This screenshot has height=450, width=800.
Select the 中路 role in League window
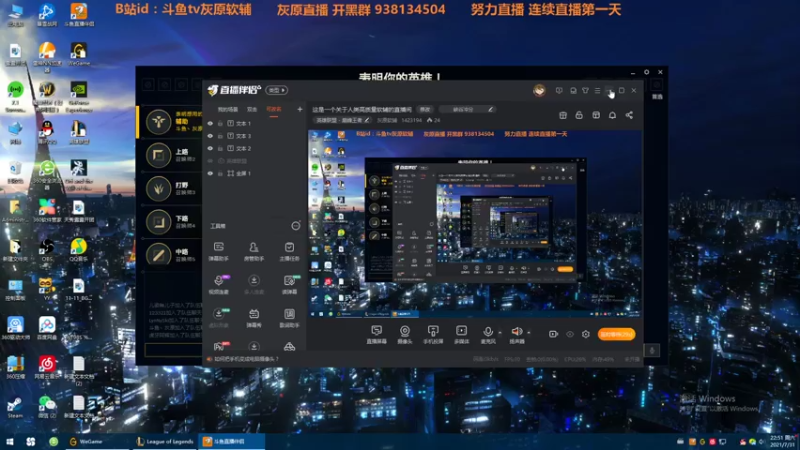coord(171,255)
